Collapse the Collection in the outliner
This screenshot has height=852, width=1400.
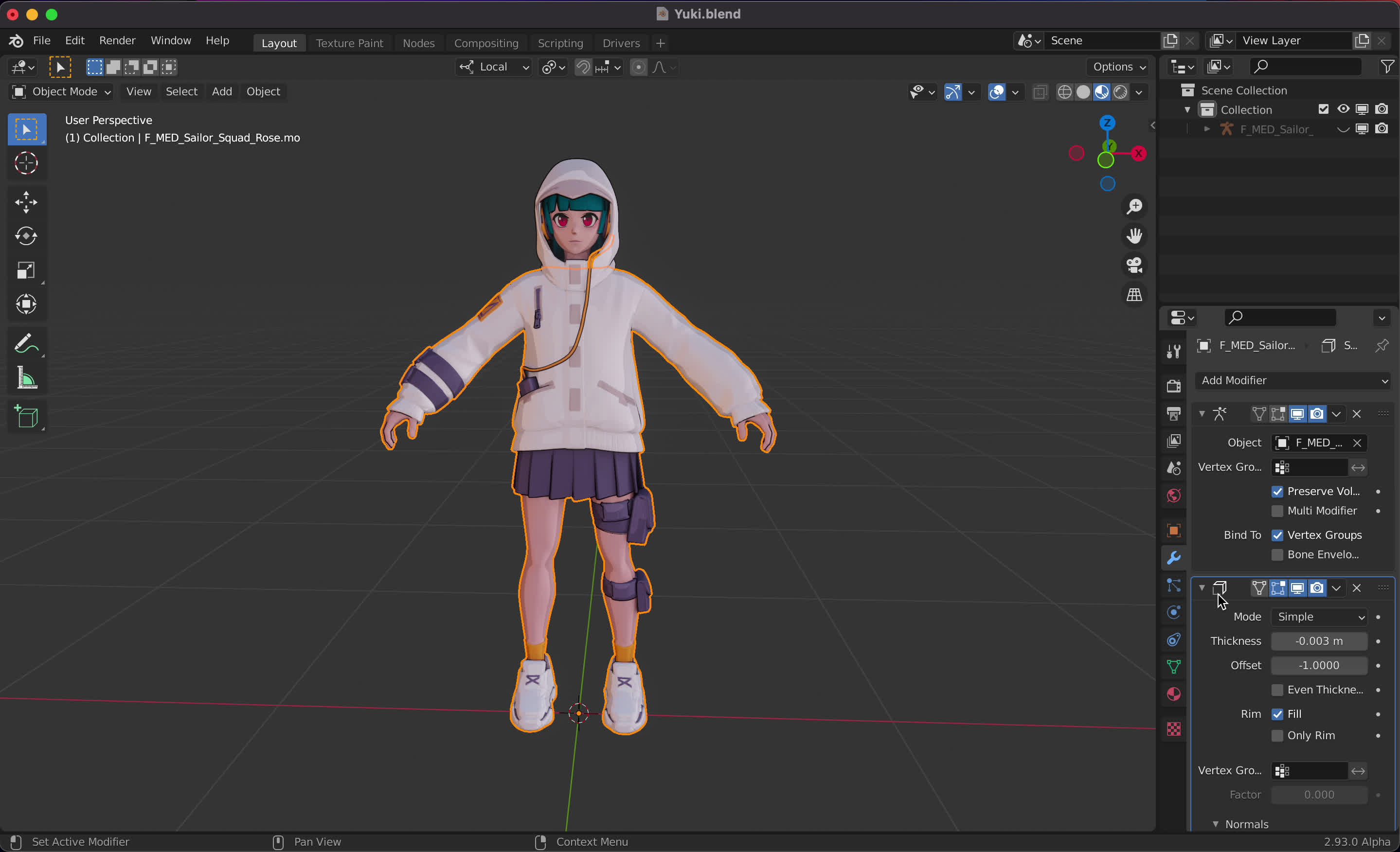coord(1187,109)
